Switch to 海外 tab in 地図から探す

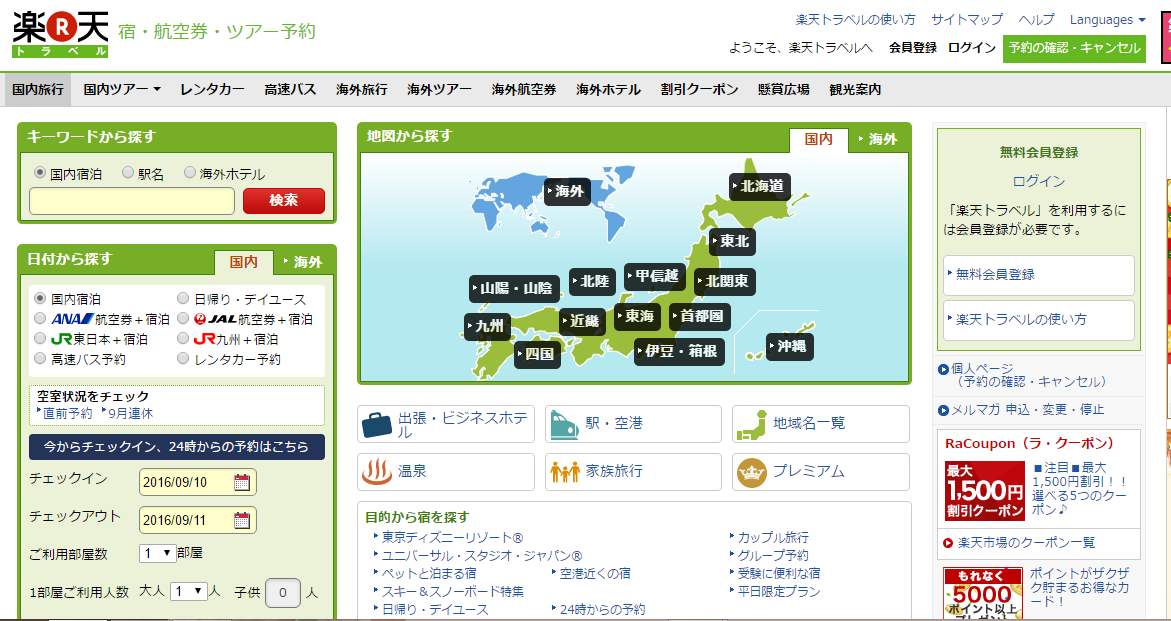point(879,140)
